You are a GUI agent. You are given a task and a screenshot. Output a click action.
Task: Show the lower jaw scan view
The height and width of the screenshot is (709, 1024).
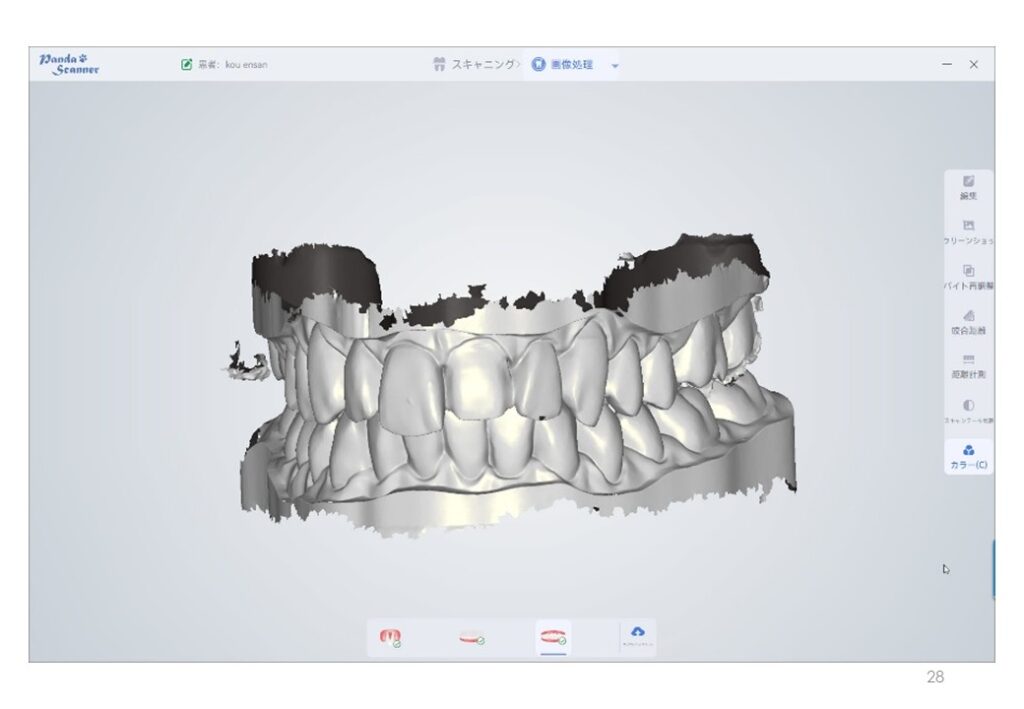[x=472, y=637]
